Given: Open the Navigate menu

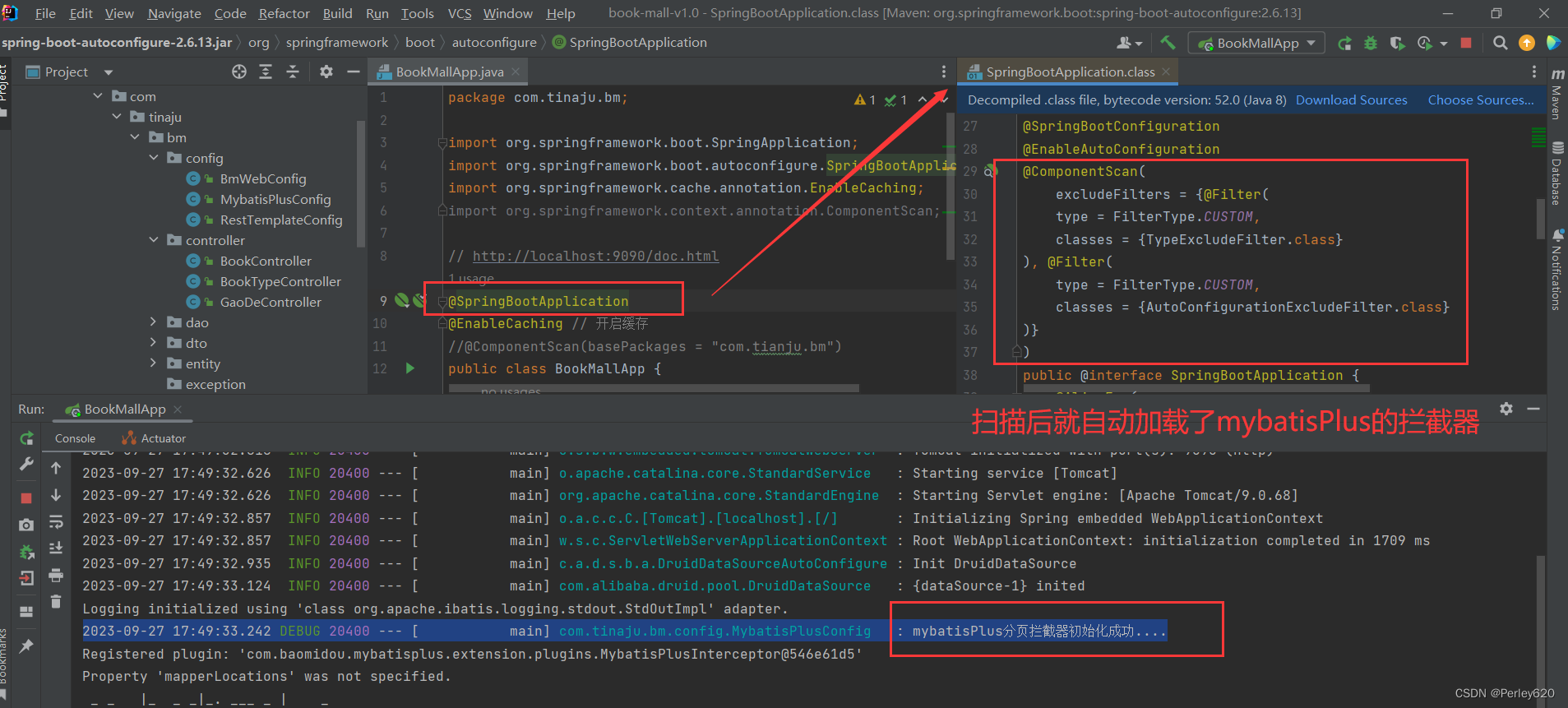Looking at the screenshot, I should (x=174, y=13).
